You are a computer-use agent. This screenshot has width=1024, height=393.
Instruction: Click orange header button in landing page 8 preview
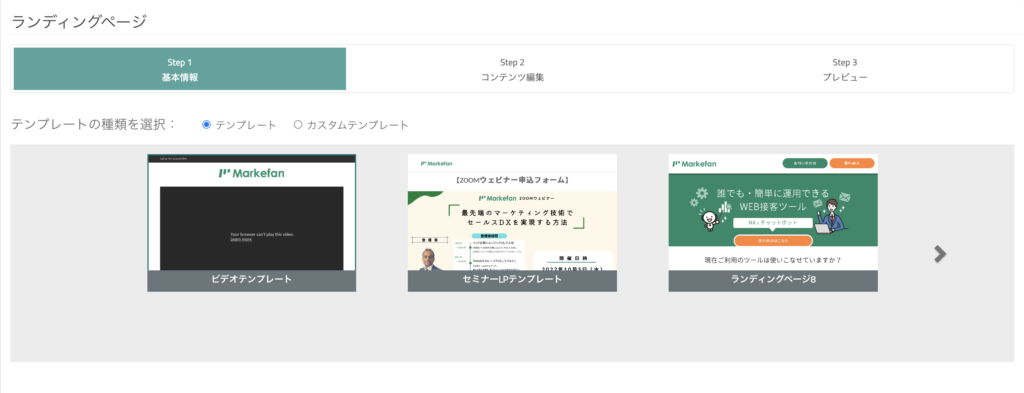pyautogui.click(x=852, y=163)
